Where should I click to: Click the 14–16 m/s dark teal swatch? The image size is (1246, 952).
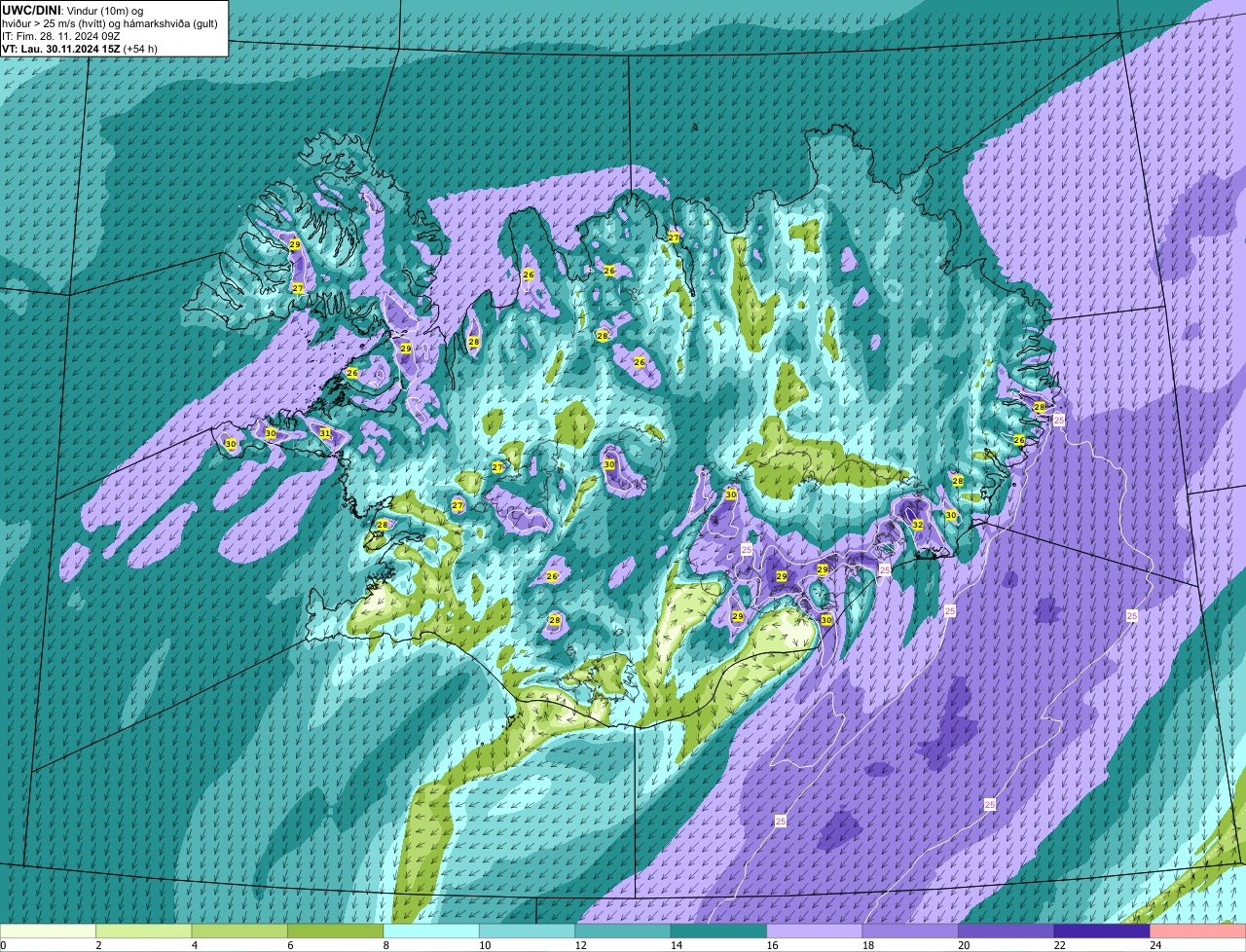tap(719, 931)
